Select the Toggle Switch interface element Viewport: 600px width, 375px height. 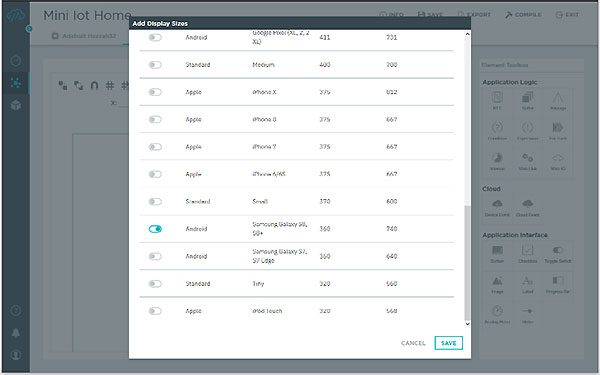[558, 254]
